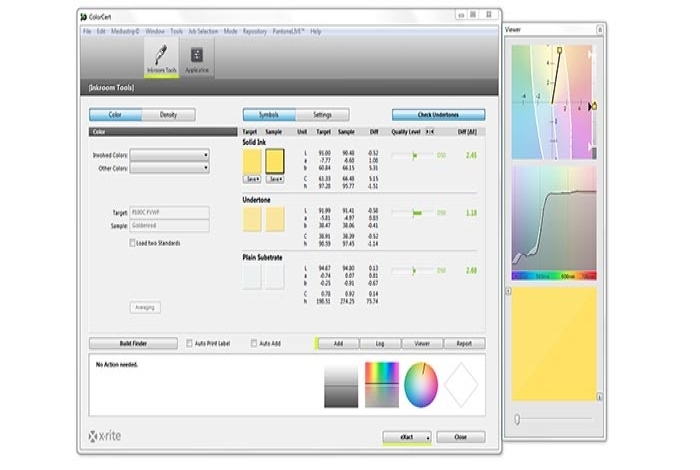The height and width of the screenshot is (470, 700).
Task: Click the ColorCert logo in title bar
Action: (83, 17)
